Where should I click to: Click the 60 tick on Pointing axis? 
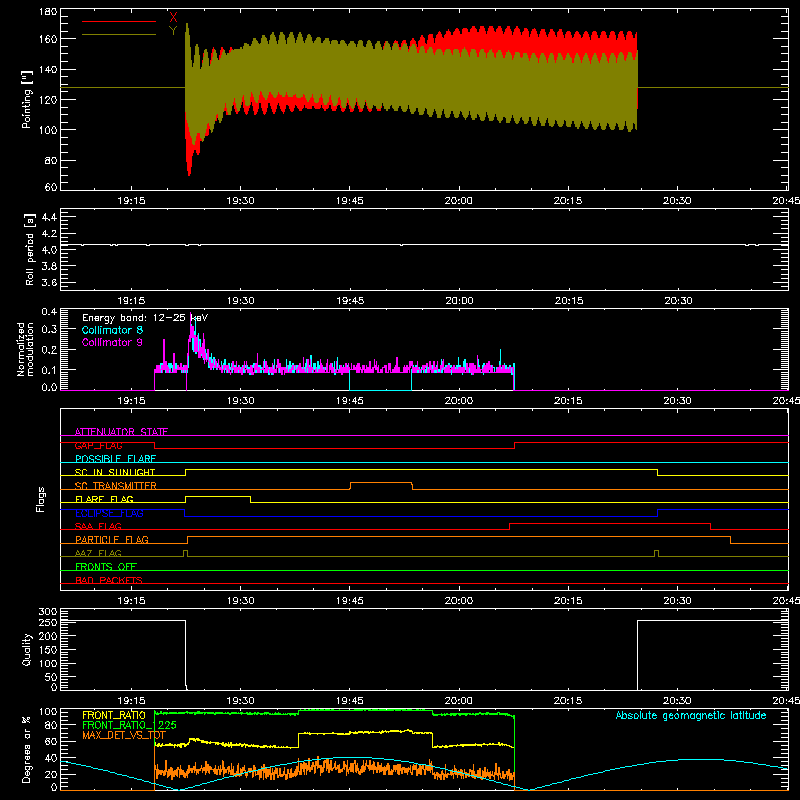click(x=51, y=187)
